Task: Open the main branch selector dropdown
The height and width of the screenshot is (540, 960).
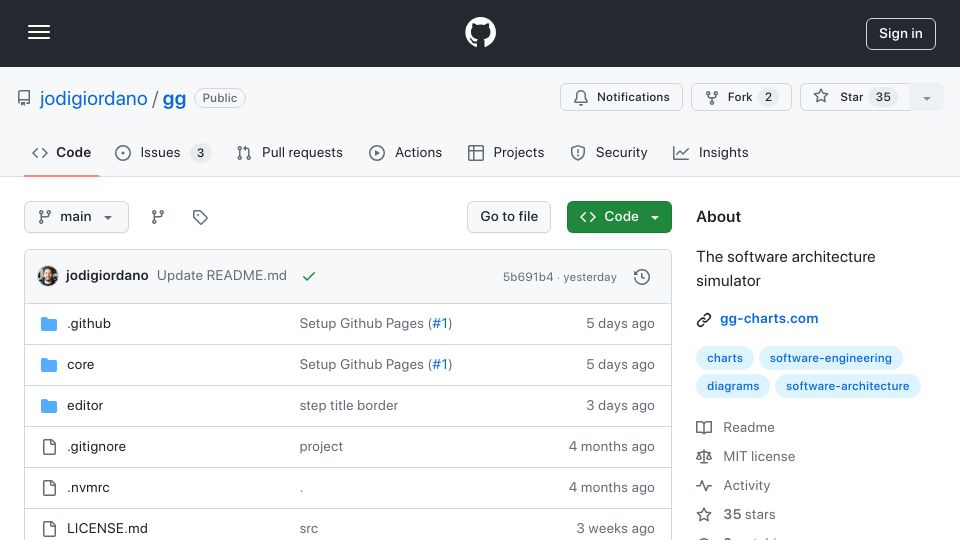Action: tap(77, 217)
